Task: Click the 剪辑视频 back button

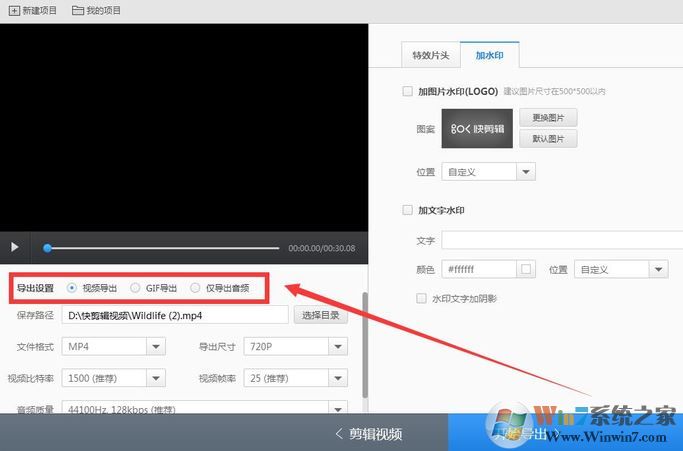Action: (368, 434)
